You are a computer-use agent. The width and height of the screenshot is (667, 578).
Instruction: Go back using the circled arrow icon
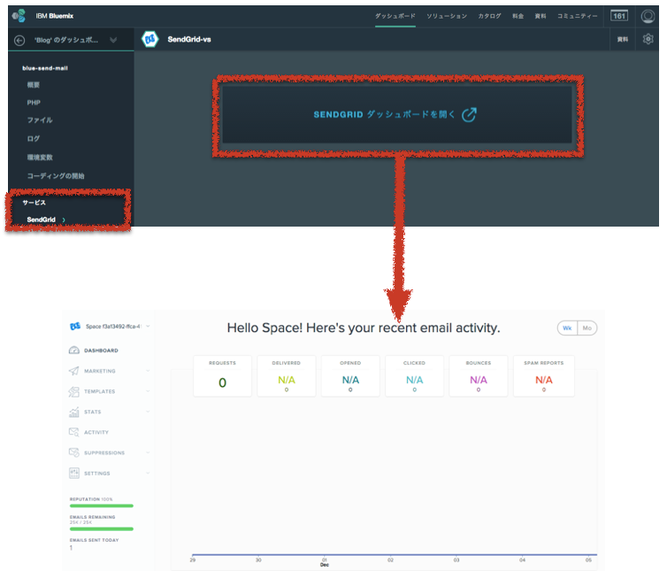pyautogui.click(x=20, y=40)
